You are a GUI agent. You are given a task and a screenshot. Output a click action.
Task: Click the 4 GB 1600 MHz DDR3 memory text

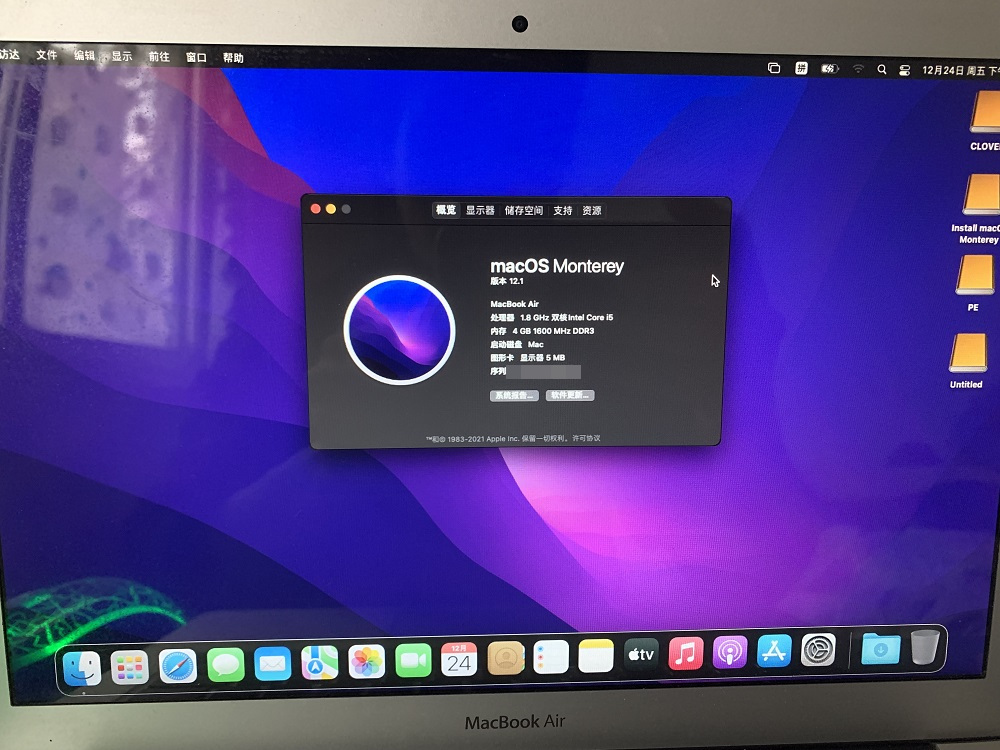553,331
